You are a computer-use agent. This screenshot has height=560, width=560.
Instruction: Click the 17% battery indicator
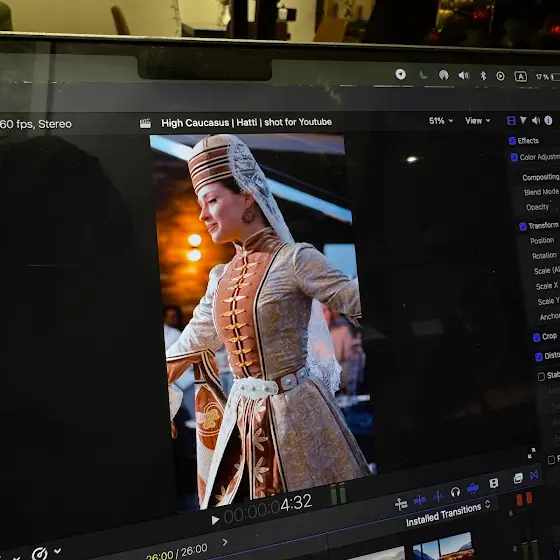548,77
